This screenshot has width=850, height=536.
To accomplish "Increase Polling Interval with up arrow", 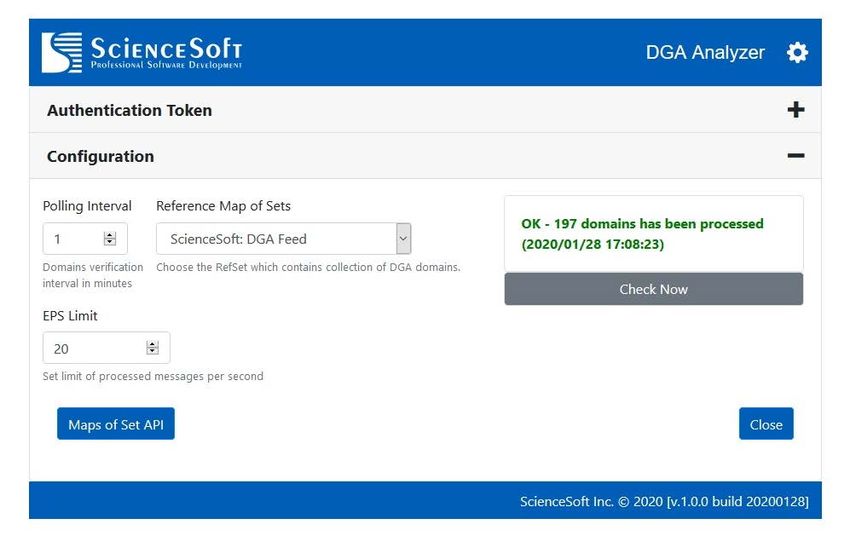I will 110,235.
